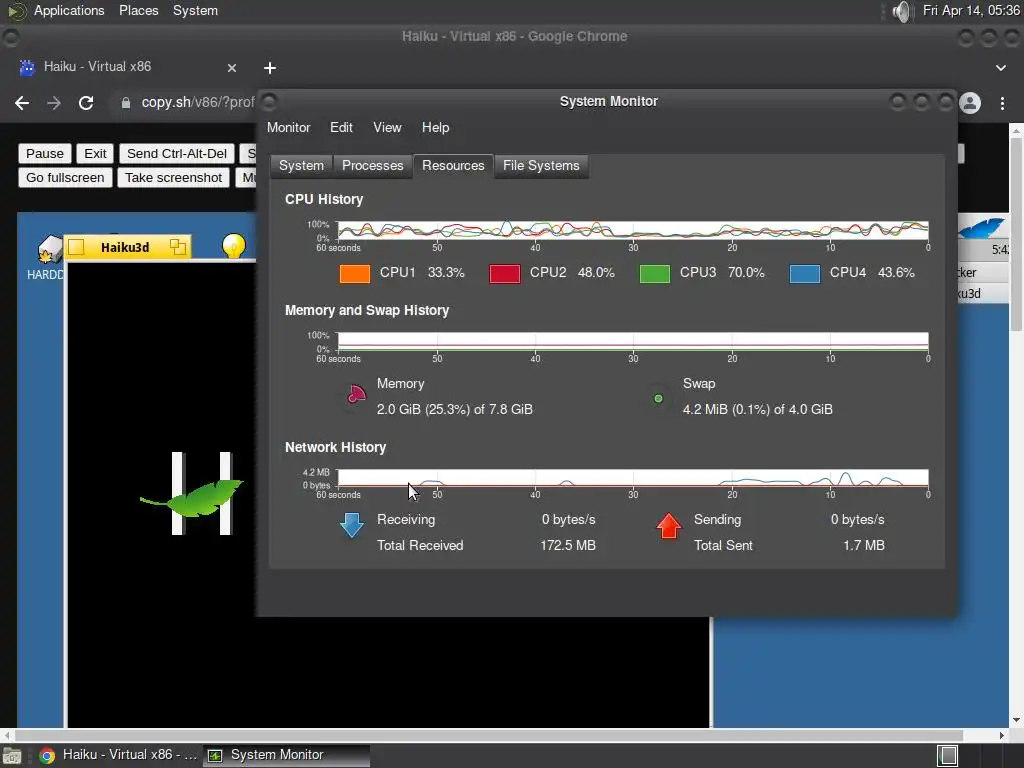Open the Applications menu in top panel
This screenshot has width=1024, height=768.
(69, 10)
